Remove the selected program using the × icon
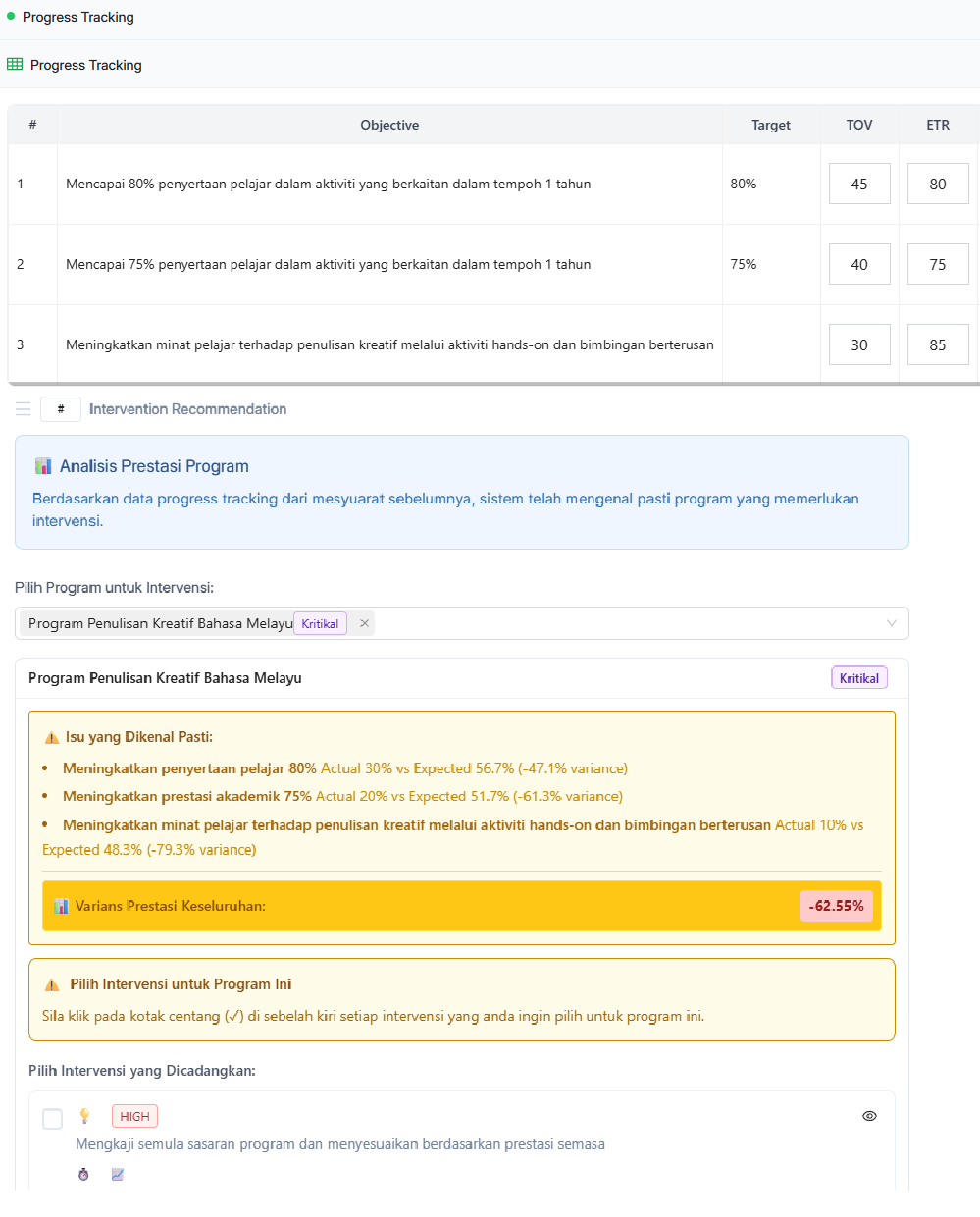Screen dimensions: 980x1217 click(x=364, y=622)
